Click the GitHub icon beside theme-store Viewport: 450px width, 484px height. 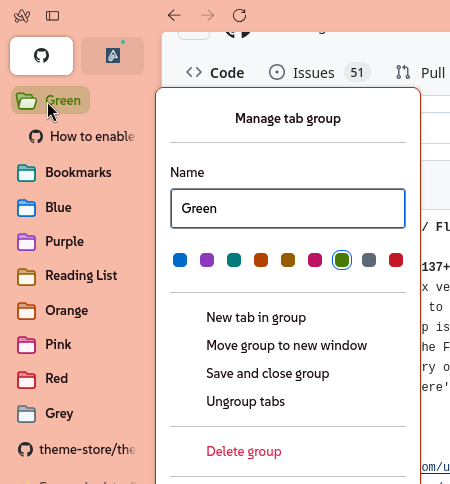click(x=25, y=449)
